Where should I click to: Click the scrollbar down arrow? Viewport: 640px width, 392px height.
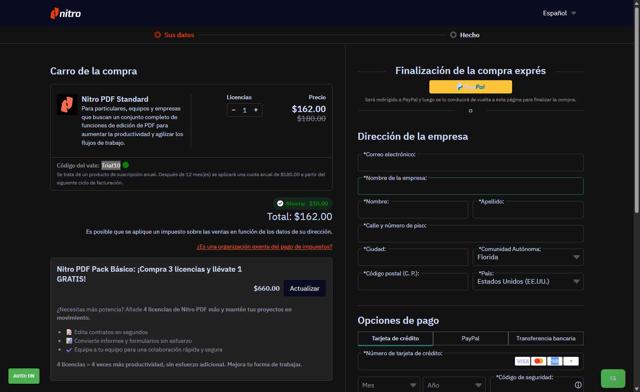pyautogui.click(x=637, y=389)
